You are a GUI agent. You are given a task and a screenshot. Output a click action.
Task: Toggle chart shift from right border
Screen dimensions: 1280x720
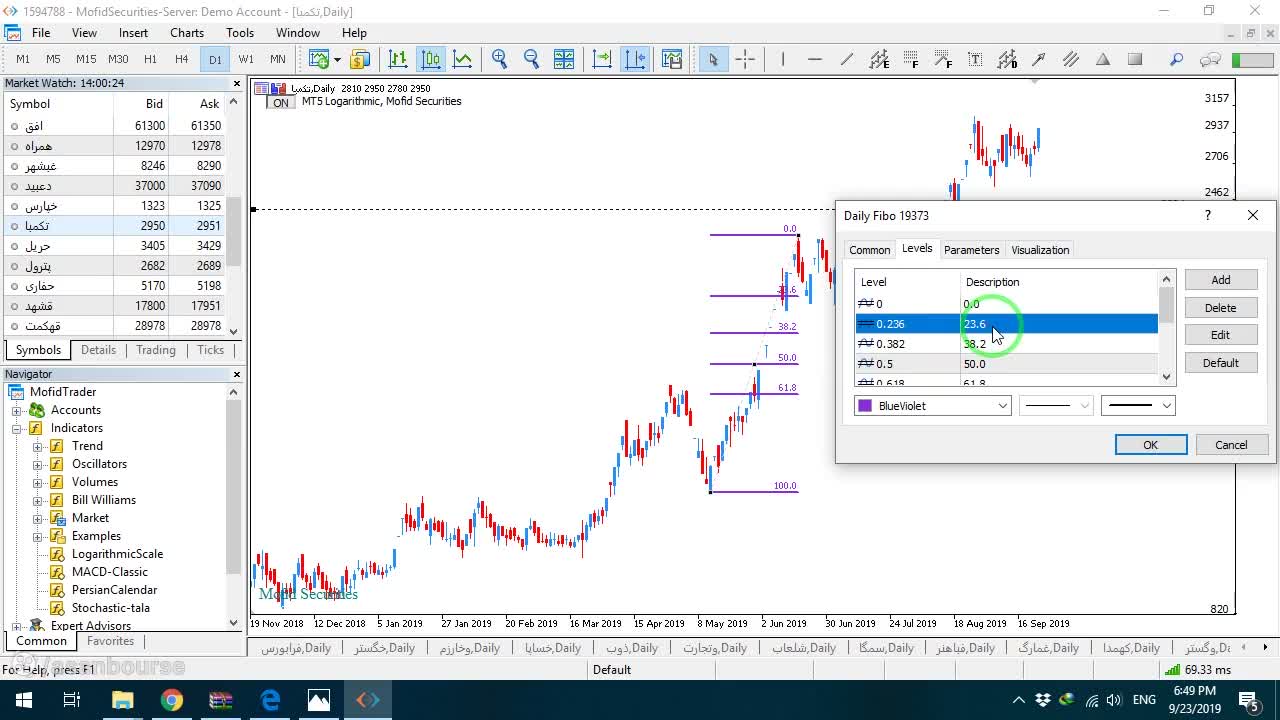coord(636,59)
